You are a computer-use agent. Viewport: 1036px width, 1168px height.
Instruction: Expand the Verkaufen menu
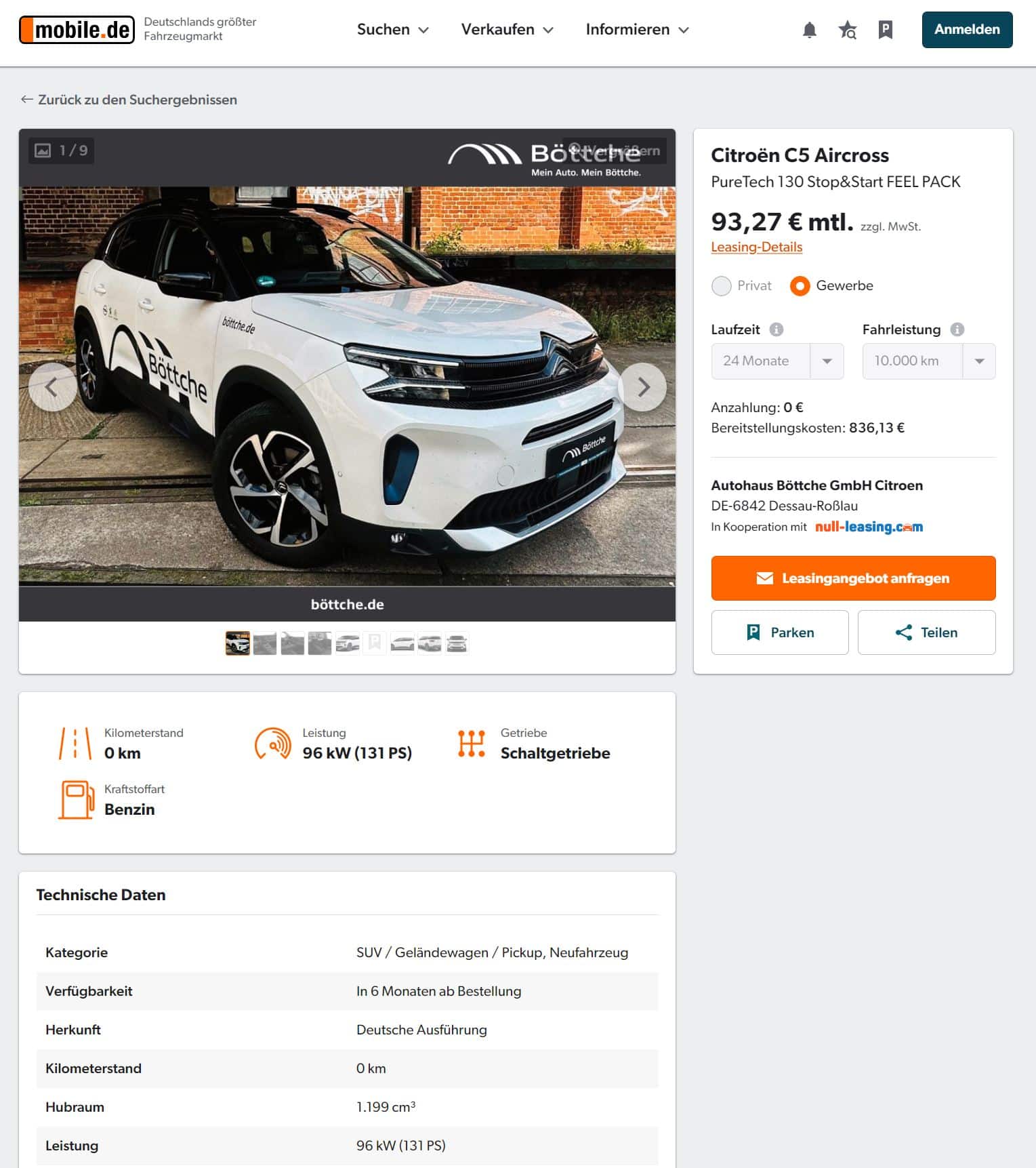pyautogui.click(x=507, y=30)
